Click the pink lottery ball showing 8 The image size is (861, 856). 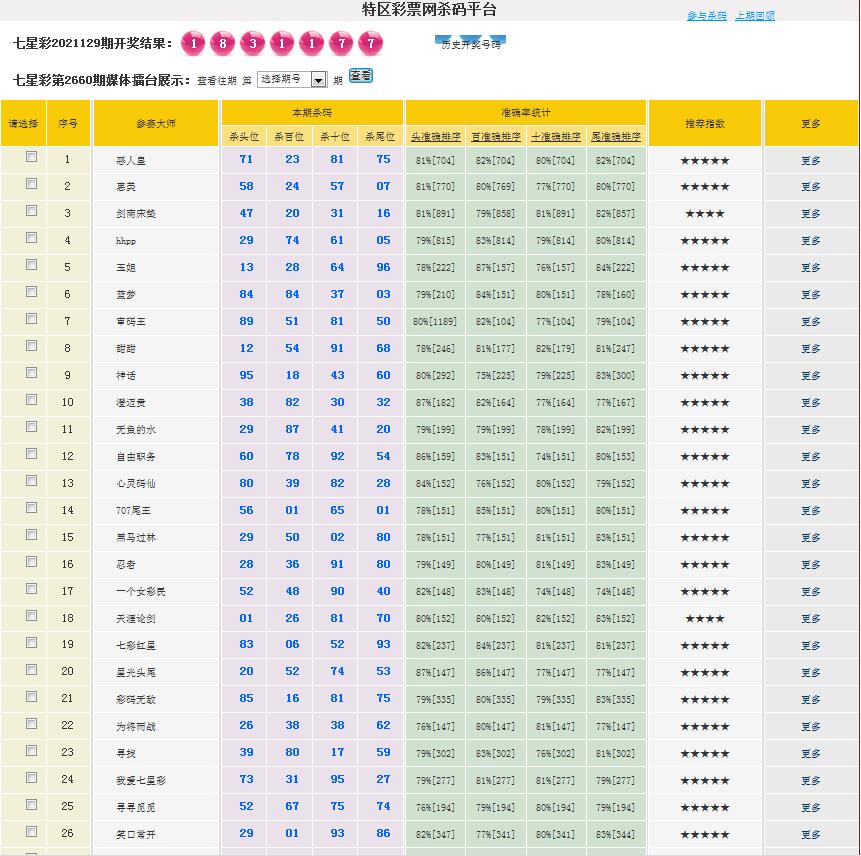223,44
